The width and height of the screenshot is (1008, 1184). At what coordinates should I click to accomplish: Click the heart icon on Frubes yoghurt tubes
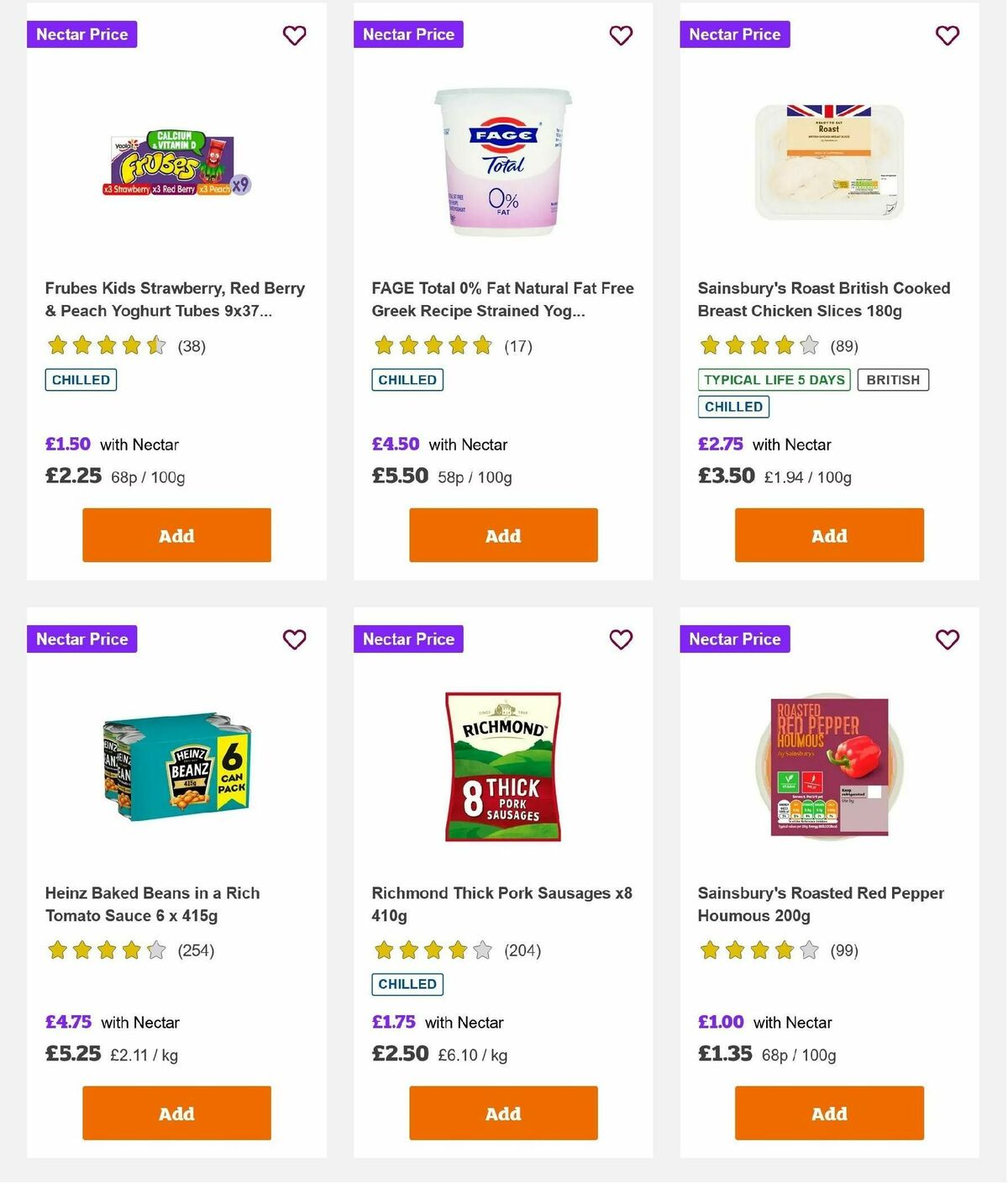tap(294, 35)
